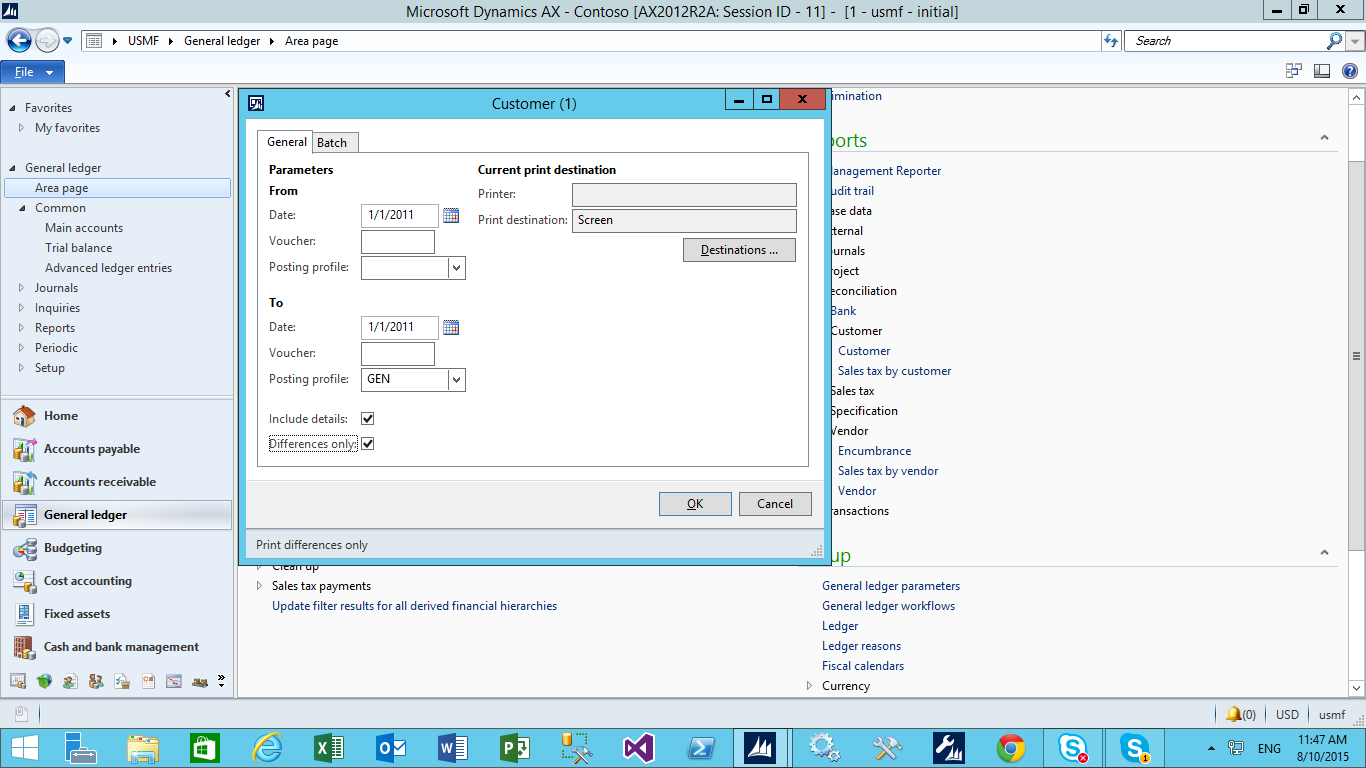The width and height of the screenshot is (1366, 768).
Task: Click the notifications bell icon
Action: click(1234, 714)
